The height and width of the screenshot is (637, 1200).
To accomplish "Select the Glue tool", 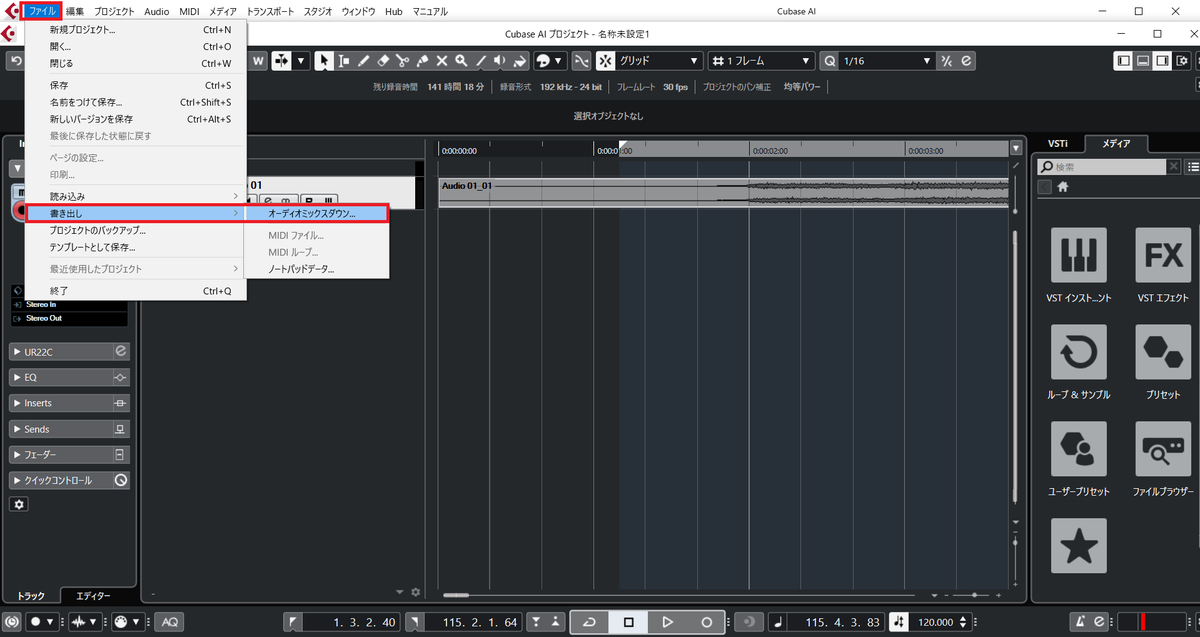I will coord(422,61).
